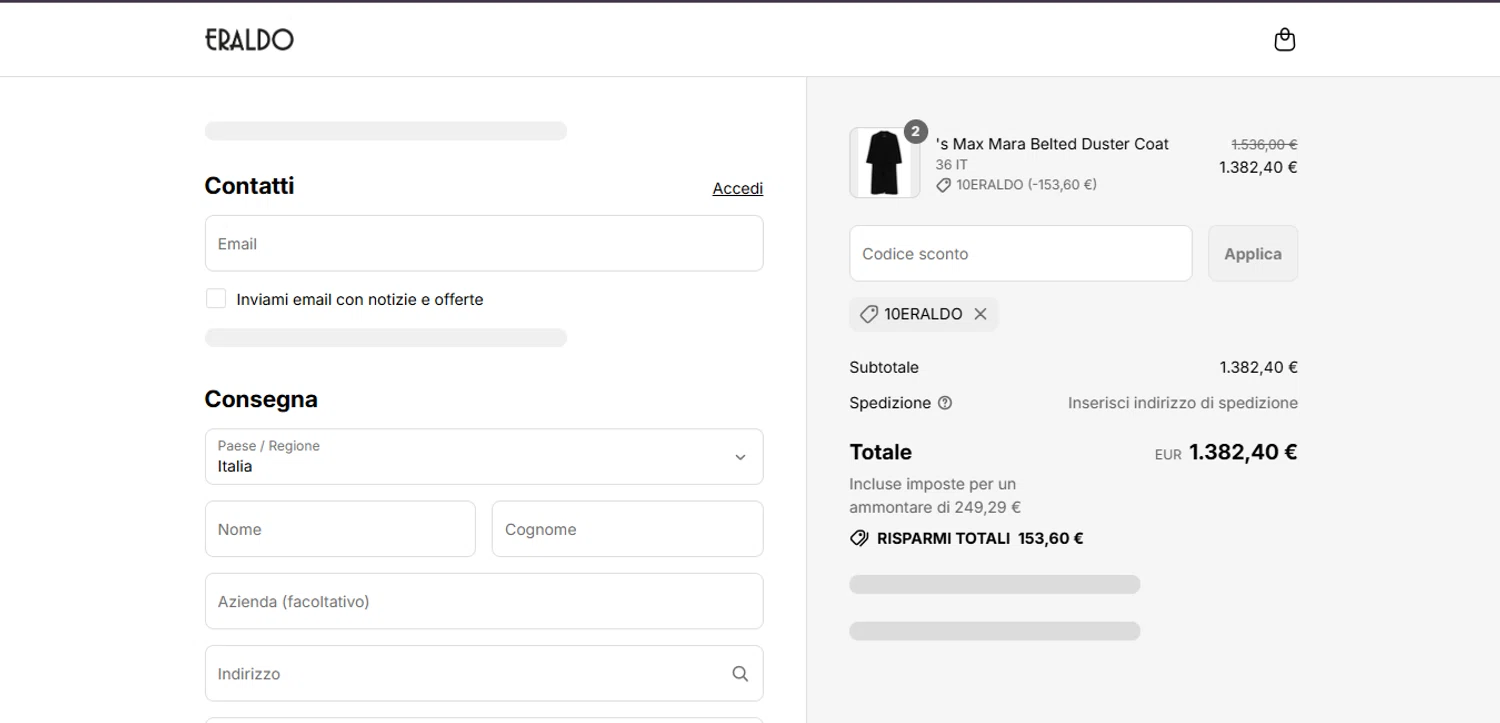Click the Nome input field

[340, 529]
